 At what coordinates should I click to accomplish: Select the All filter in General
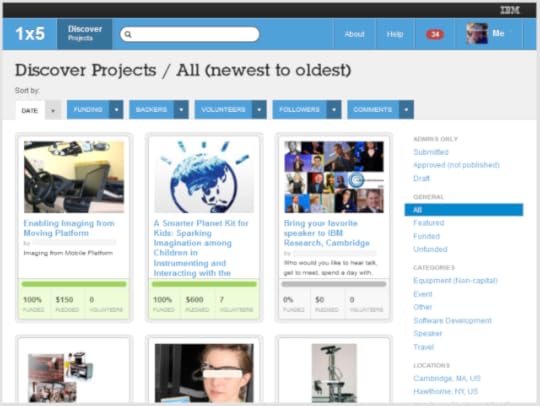(x=464, y=210)
